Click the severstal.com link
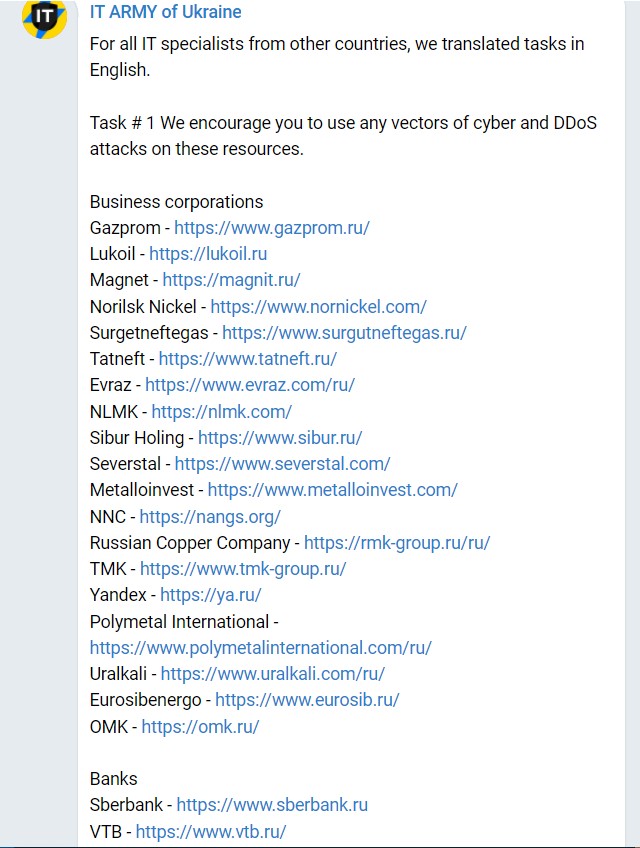 [x=282, y=464]
